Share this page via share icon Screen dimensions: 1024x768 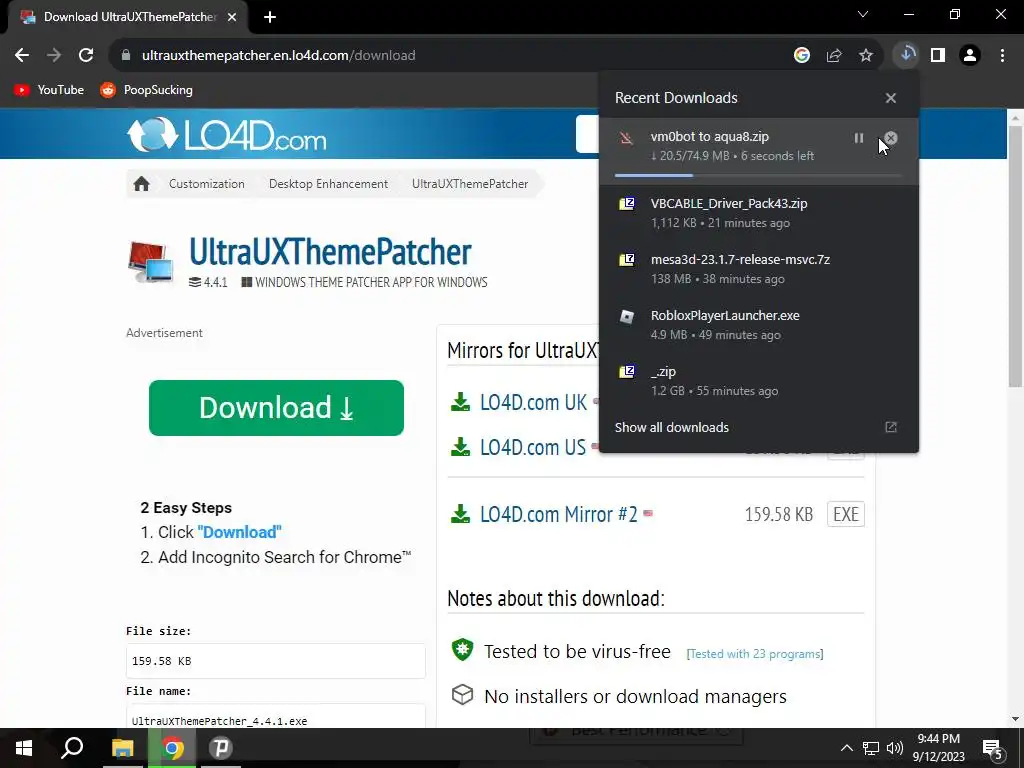[x=834, y=56]
